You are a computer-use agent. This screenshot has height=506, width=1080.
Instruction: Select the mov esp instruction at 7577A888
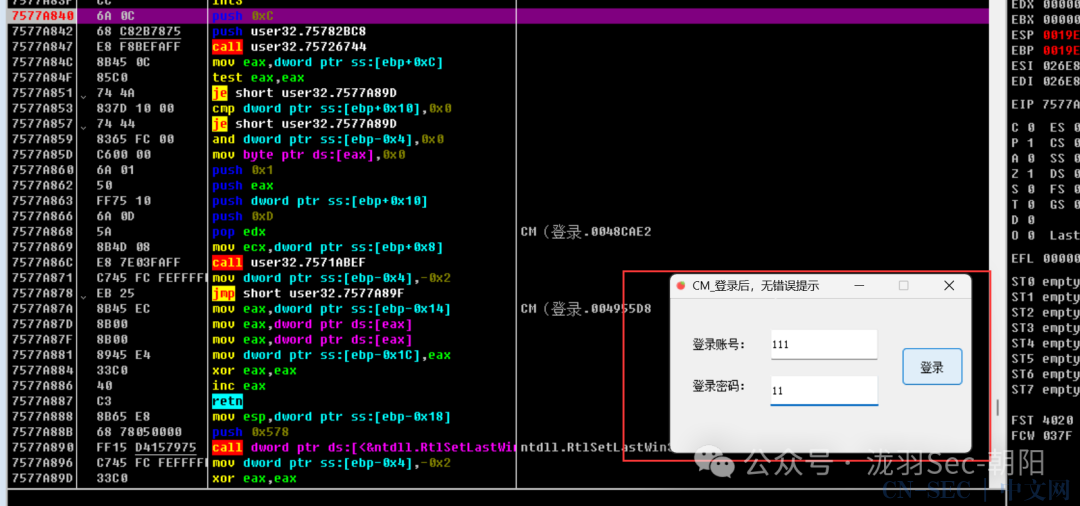tap(331, 417)
